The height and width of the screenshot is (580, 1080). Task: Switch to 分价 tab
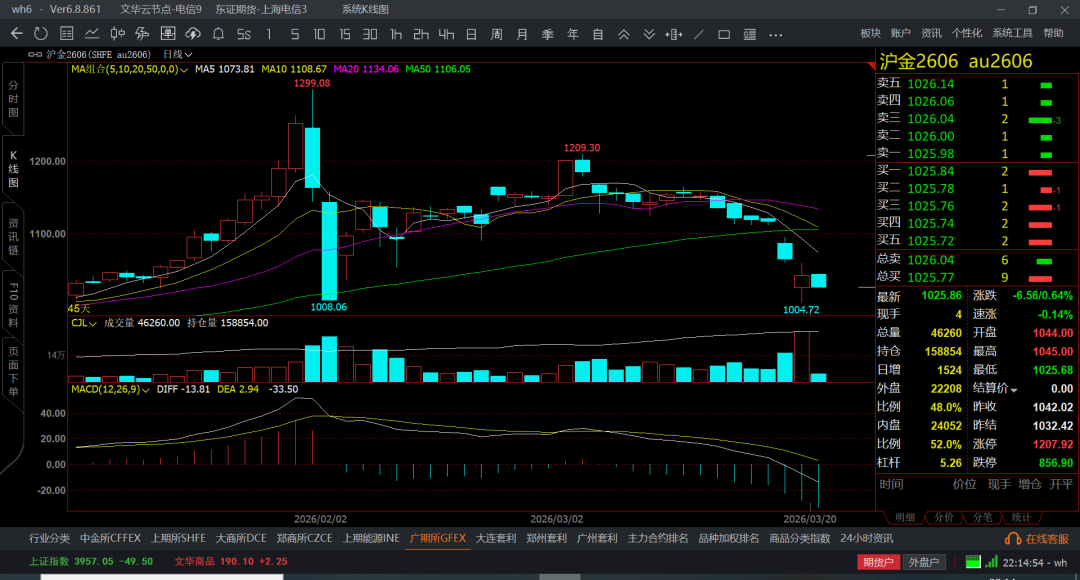point(944,517)
